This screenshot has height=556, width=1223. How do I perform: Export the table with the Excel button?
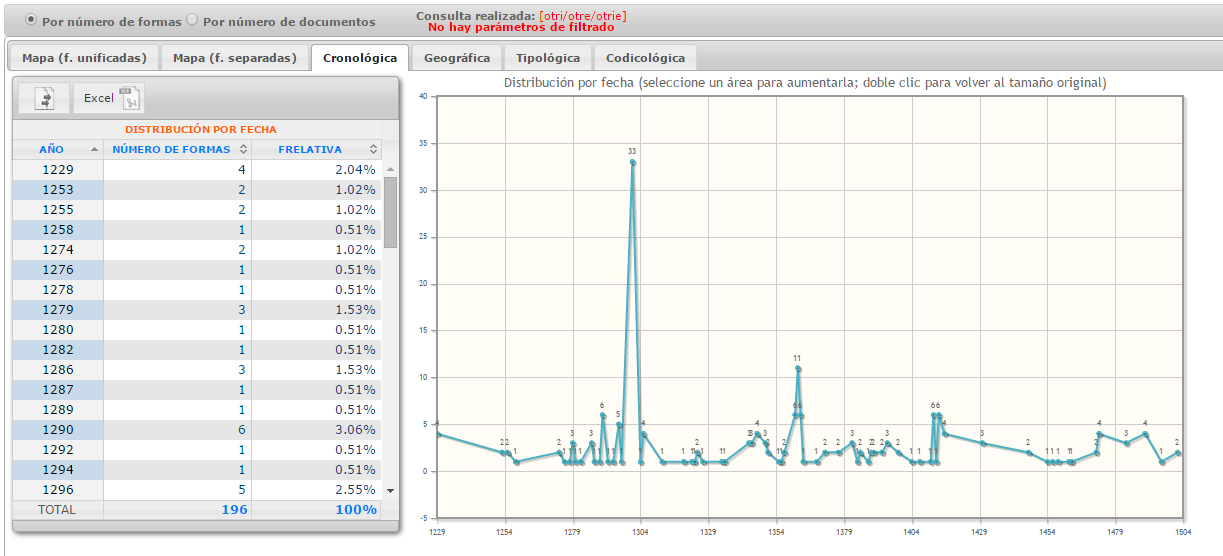click(110, 98)
